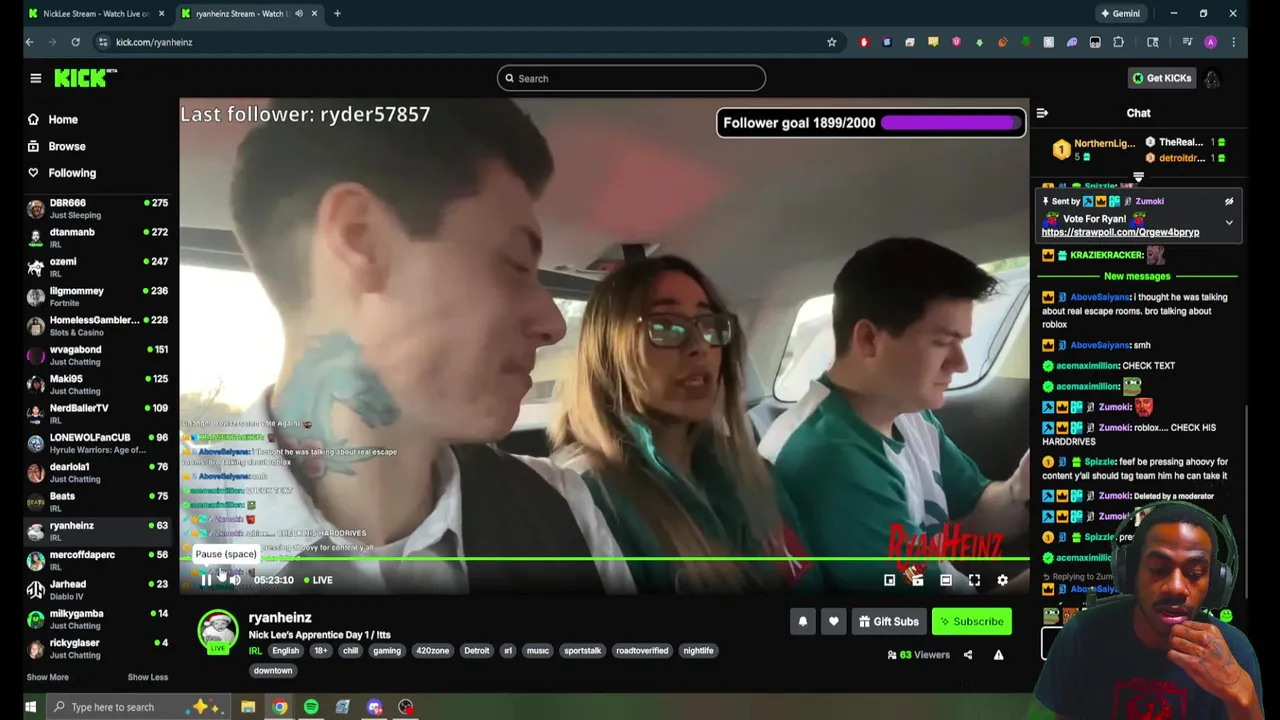The height and width of the screenshot is (720, 1280).
Task: Click Show Less in sidebar
Action: 148,677
